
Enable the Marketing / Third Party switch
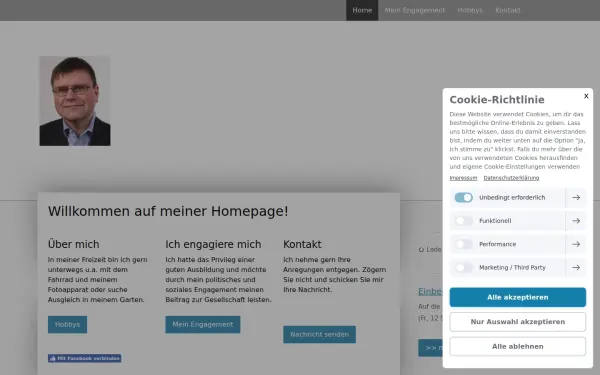[x=463, y=267]
